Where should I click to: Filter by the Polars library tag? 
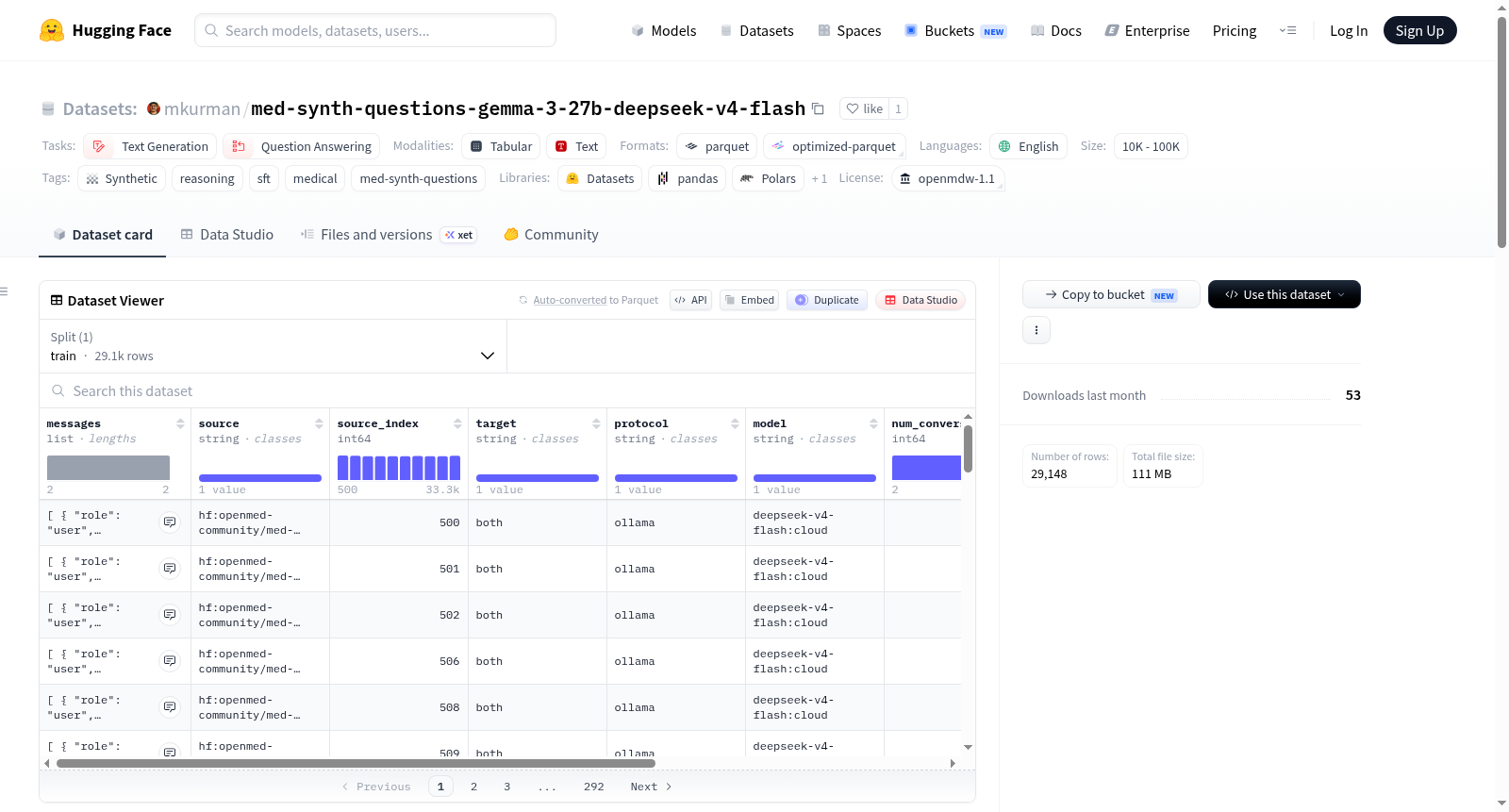(768, 178)
